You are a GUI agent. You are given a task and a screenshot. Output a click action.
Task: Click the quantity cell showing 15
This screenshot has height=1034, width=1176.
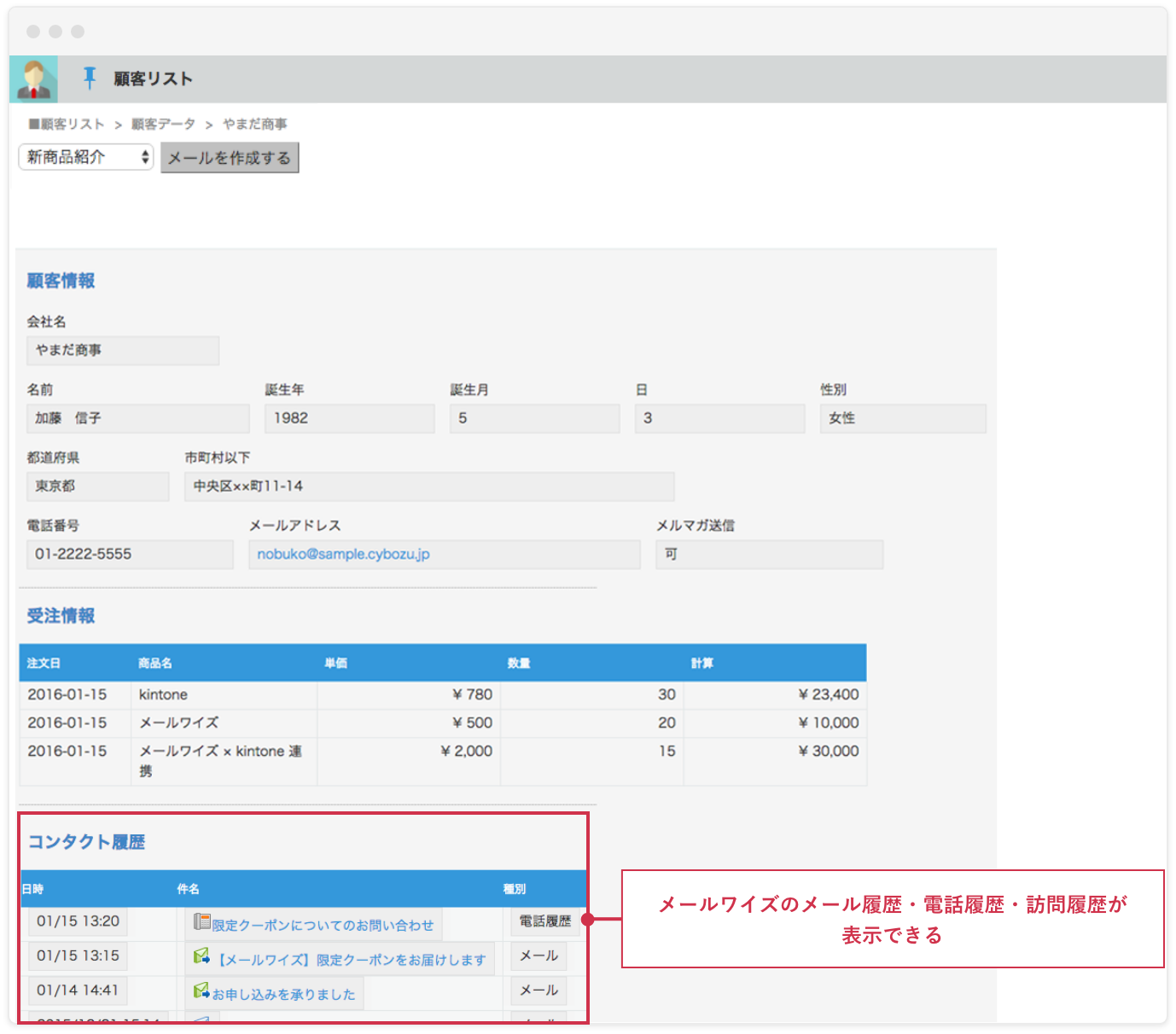coord(592,762)
